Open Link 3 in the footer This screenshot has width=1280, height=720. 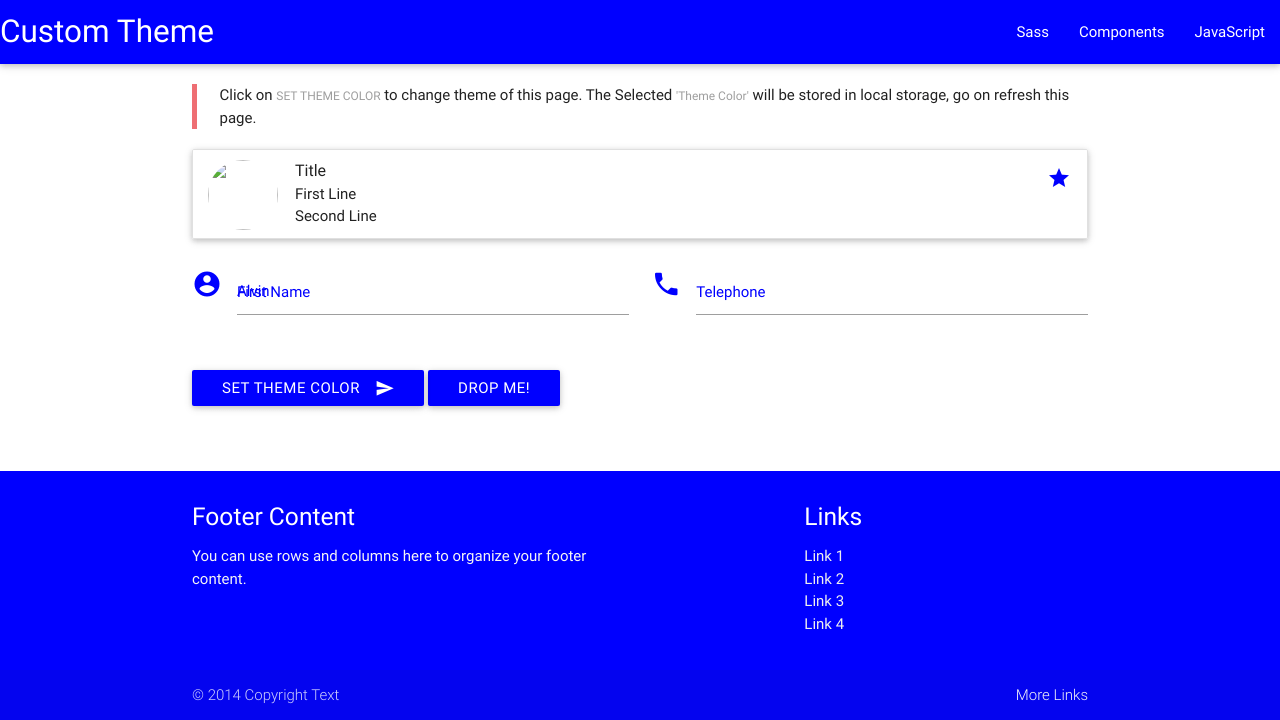coord(823,601)
